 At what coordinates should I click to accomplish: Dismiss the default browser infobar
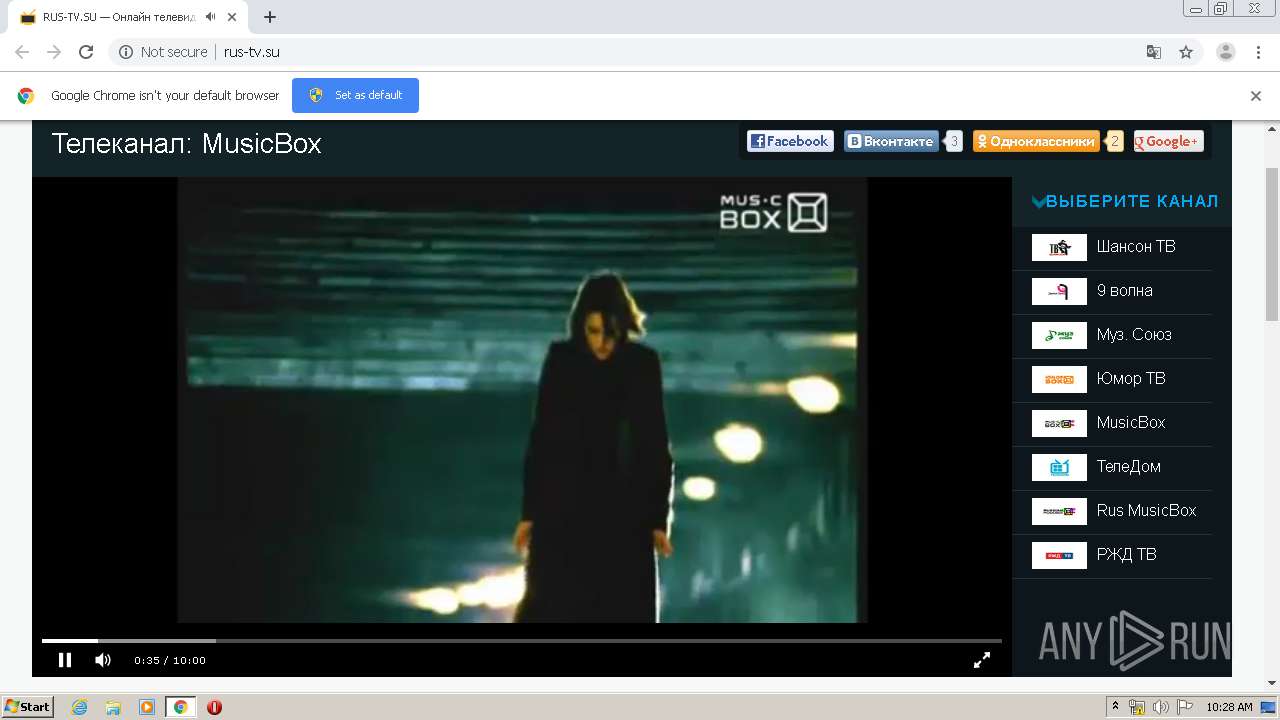tap(1256, 96)
